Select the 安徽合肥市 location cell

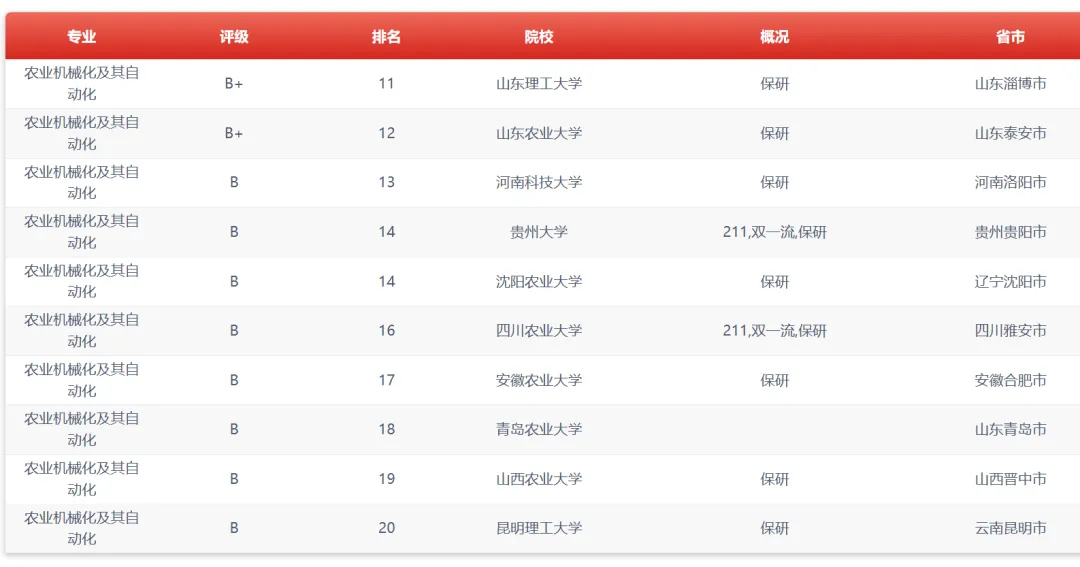[x=1010, y=380]
